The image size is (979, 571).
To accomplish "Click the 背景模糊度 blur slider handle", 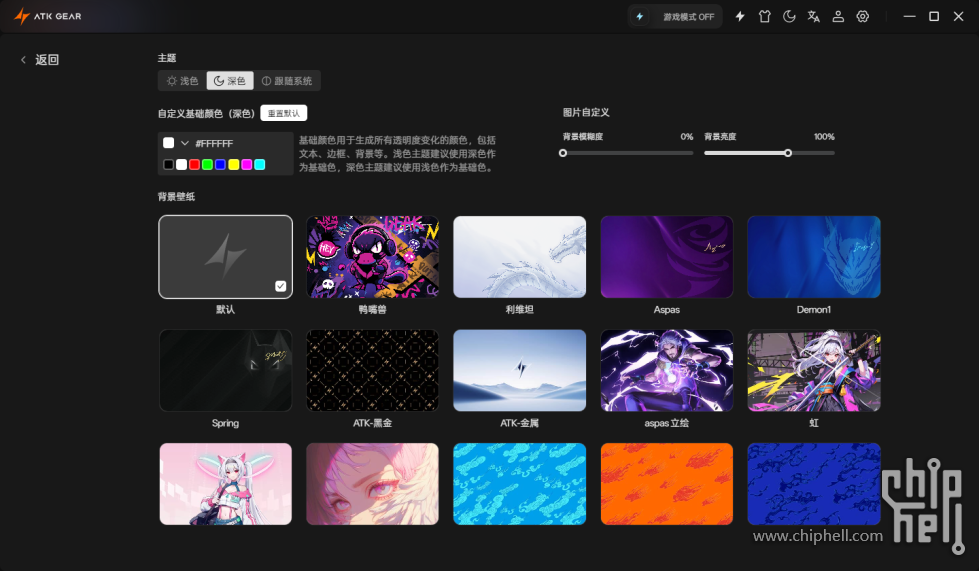I will click(563, 153).
